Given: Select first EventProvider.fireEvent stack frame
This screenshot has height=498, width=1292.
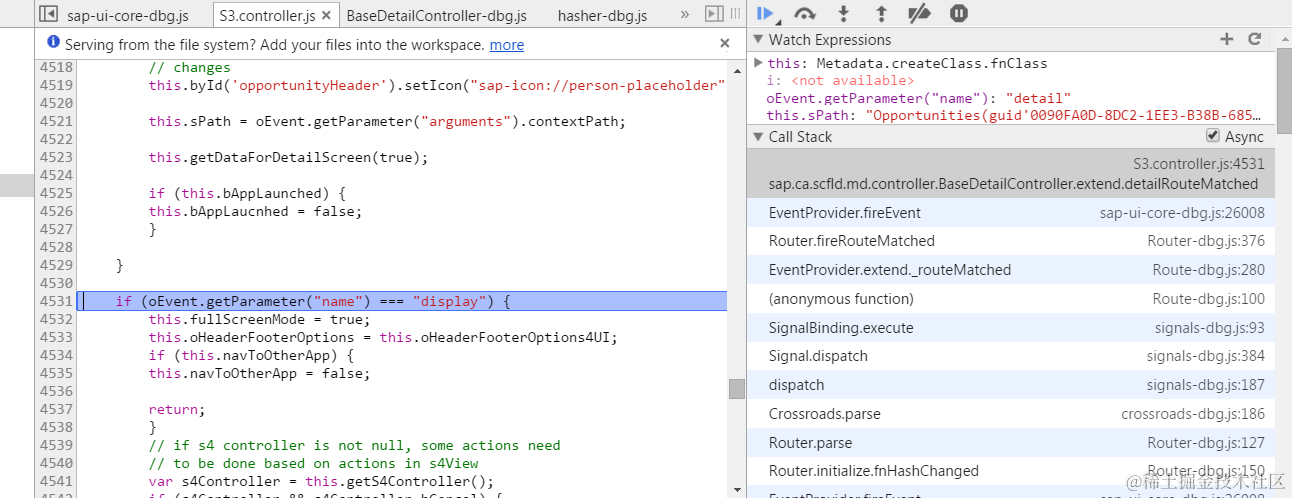Looking at the screenshot, I should click(x=1011, y=213).
